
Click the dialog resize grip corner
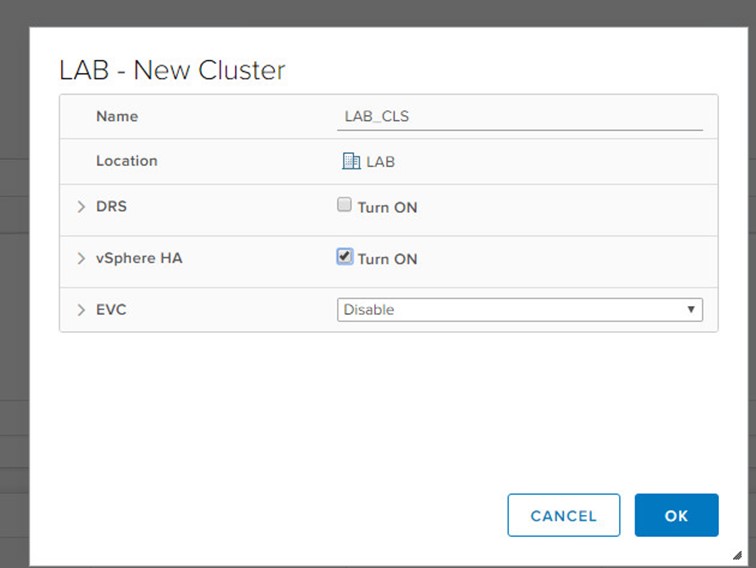(x=736, y=553)
